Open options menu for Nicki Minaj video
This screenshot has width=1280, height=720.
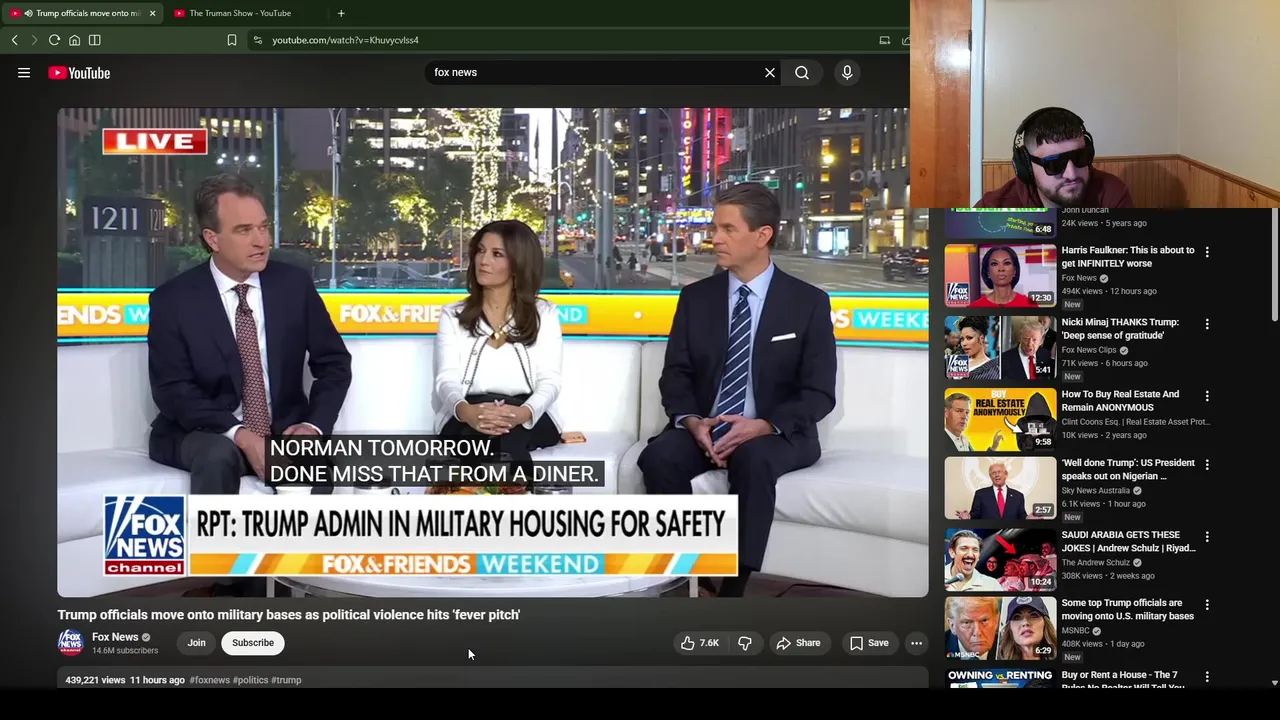1207,324
